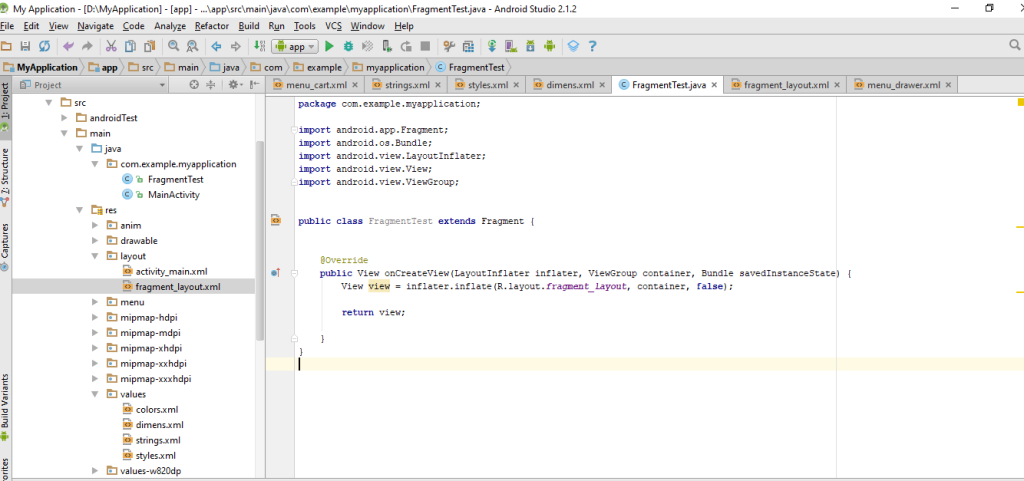1024x481 pixels.
Task: Run the app with the green play icon
Action: pos(329,46)
